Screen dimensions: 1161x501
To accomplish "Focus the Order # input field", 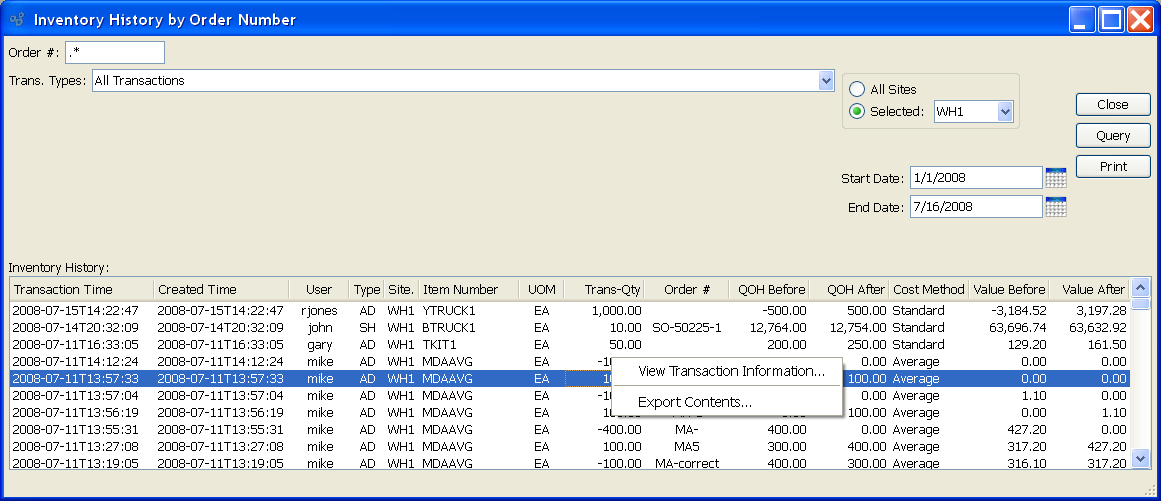I will [x=115, y=53].
